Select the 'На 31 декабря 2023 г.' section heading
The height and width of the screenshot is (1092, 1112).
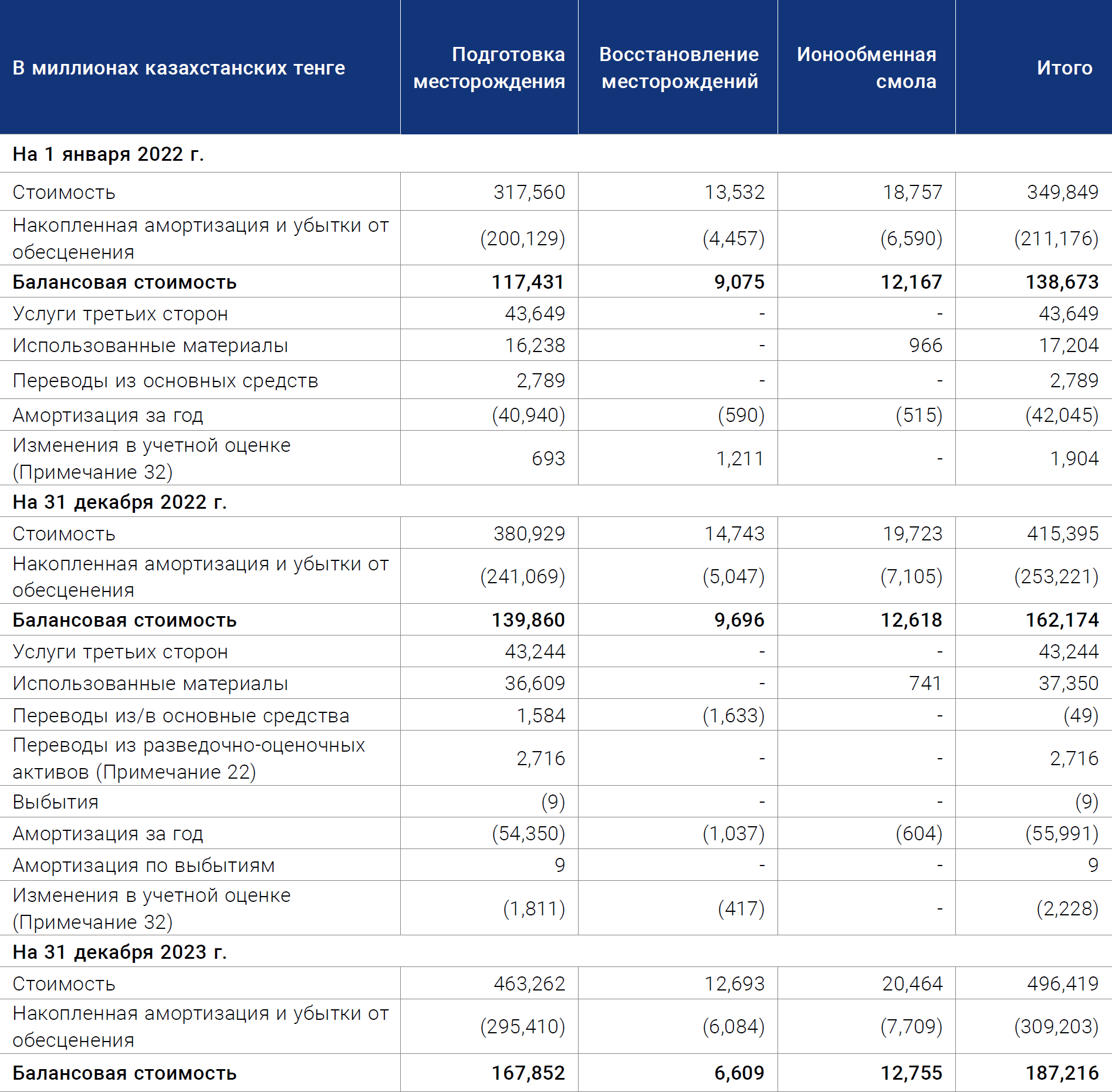click(x=120, y=952)
